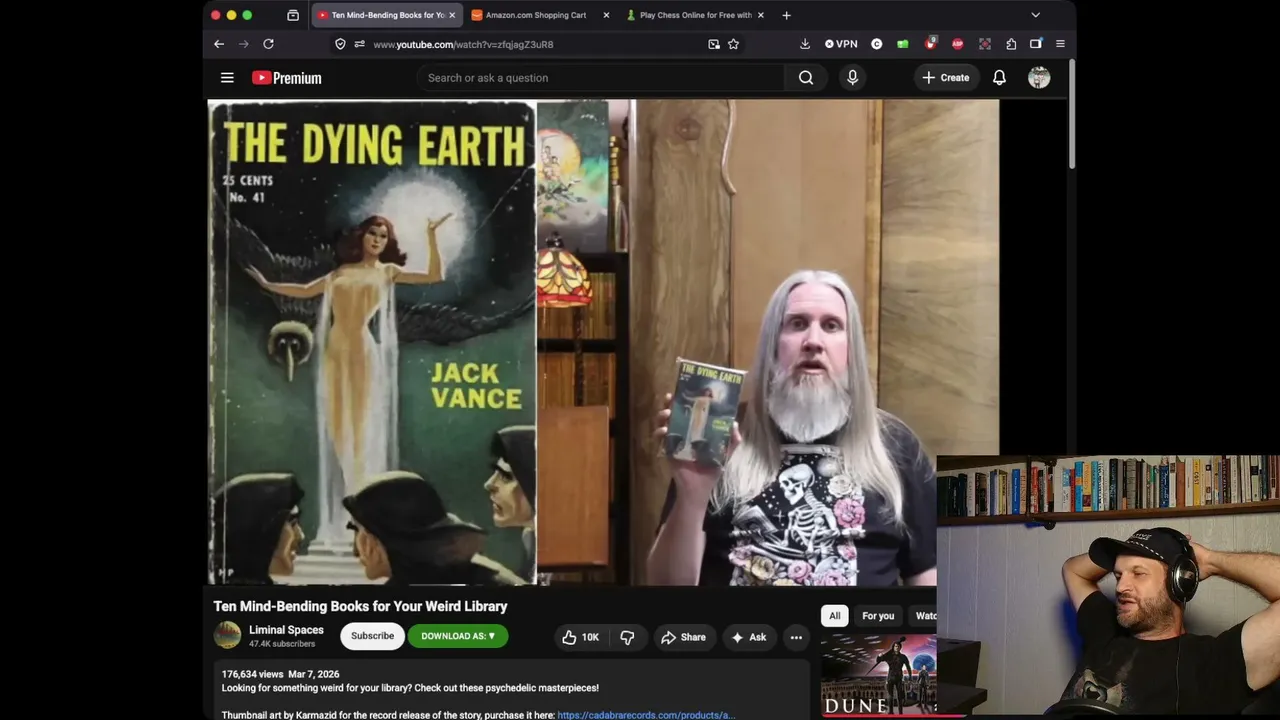
Task: Click the video title Ten Mind-Bending Books
Action: [x=360, y=606]
